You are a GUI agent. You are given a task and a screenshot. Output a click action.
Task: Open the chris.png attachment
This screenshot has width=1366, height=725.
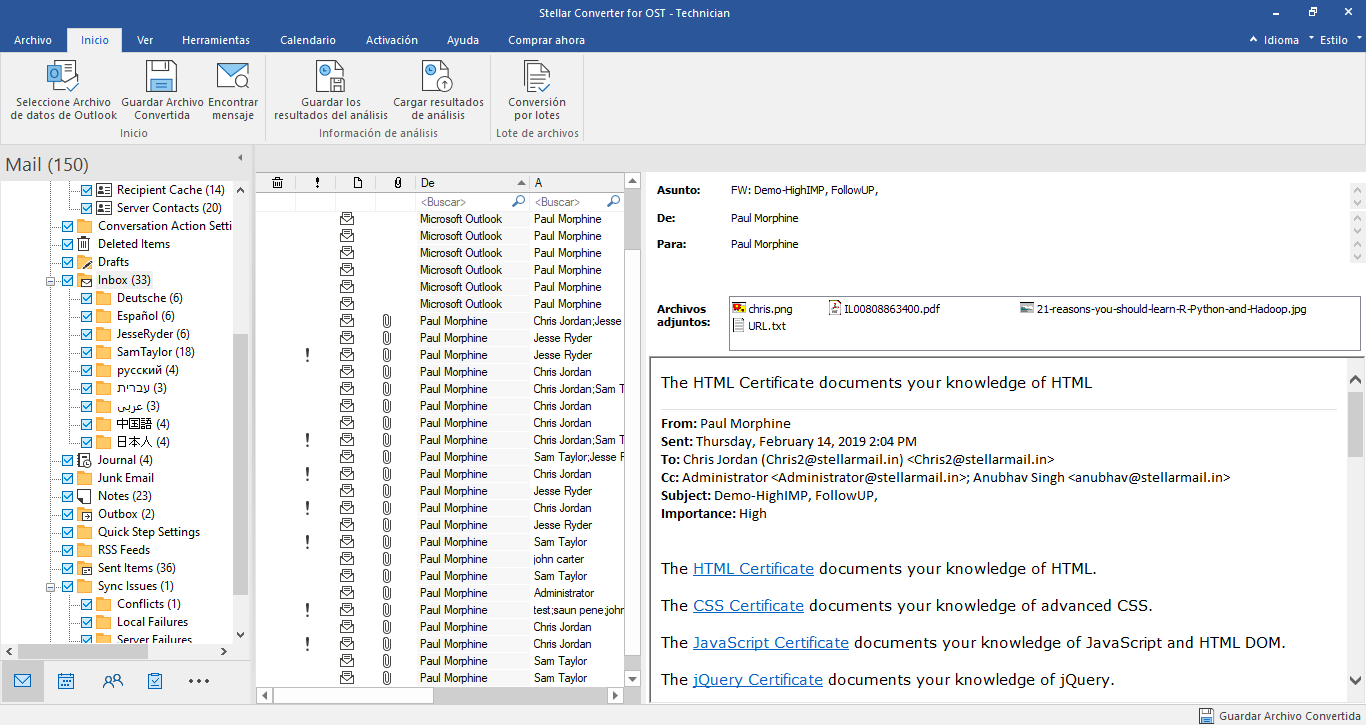(768, 309)
